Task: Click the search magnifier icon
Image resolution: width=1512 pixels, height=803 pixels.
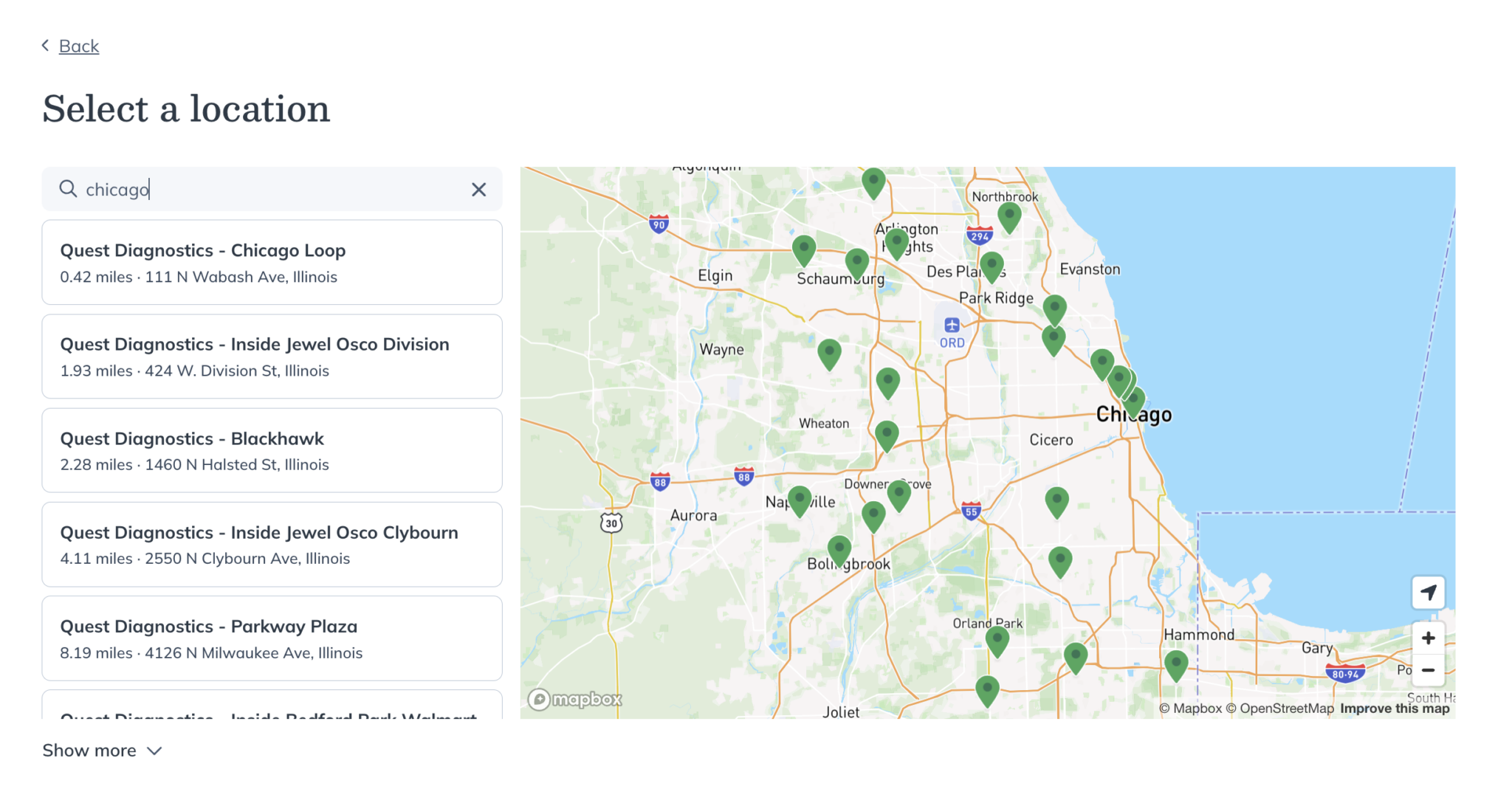Action: 68,189
